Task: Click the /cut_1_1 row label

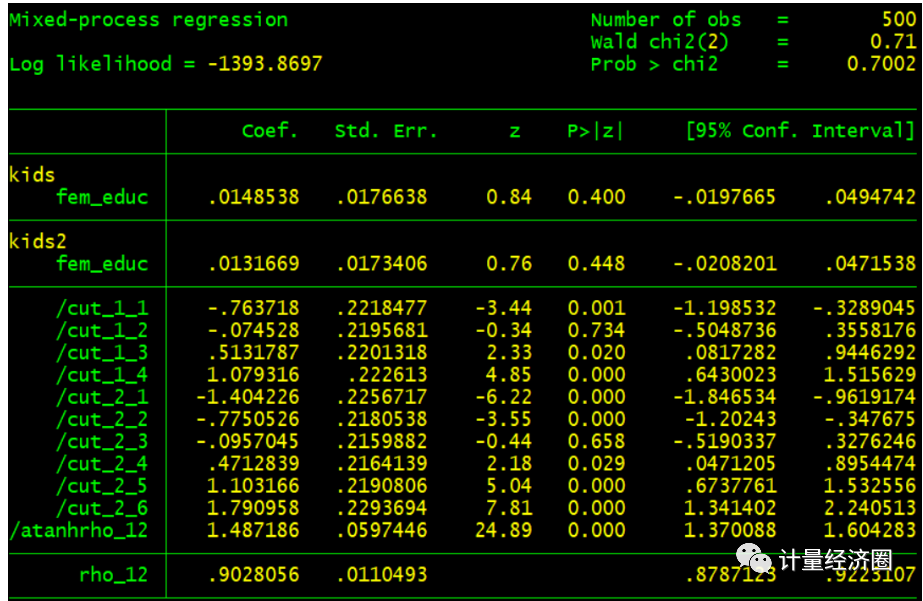Action: point(102,308)
